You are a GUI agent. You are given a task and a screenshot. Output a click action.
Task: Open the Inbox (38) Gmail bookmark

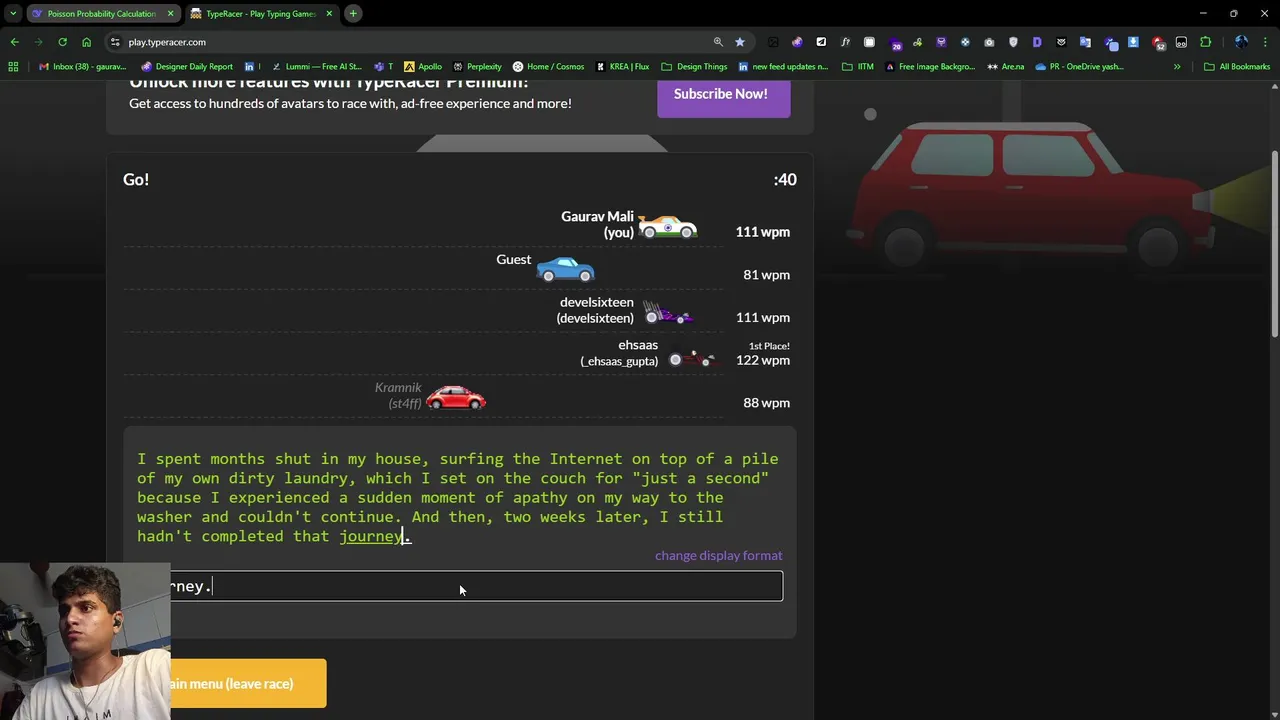tap(82, 67)
